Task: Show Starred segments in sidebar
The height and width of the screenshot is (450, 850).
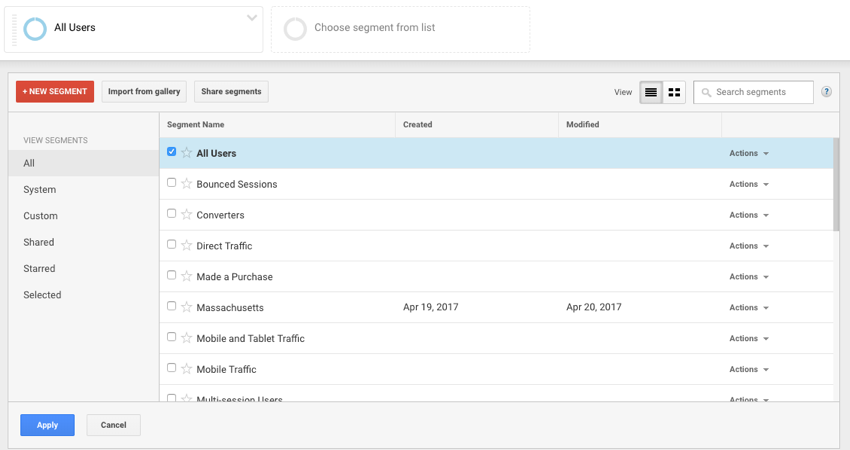Action: click(x=40, y=269)
